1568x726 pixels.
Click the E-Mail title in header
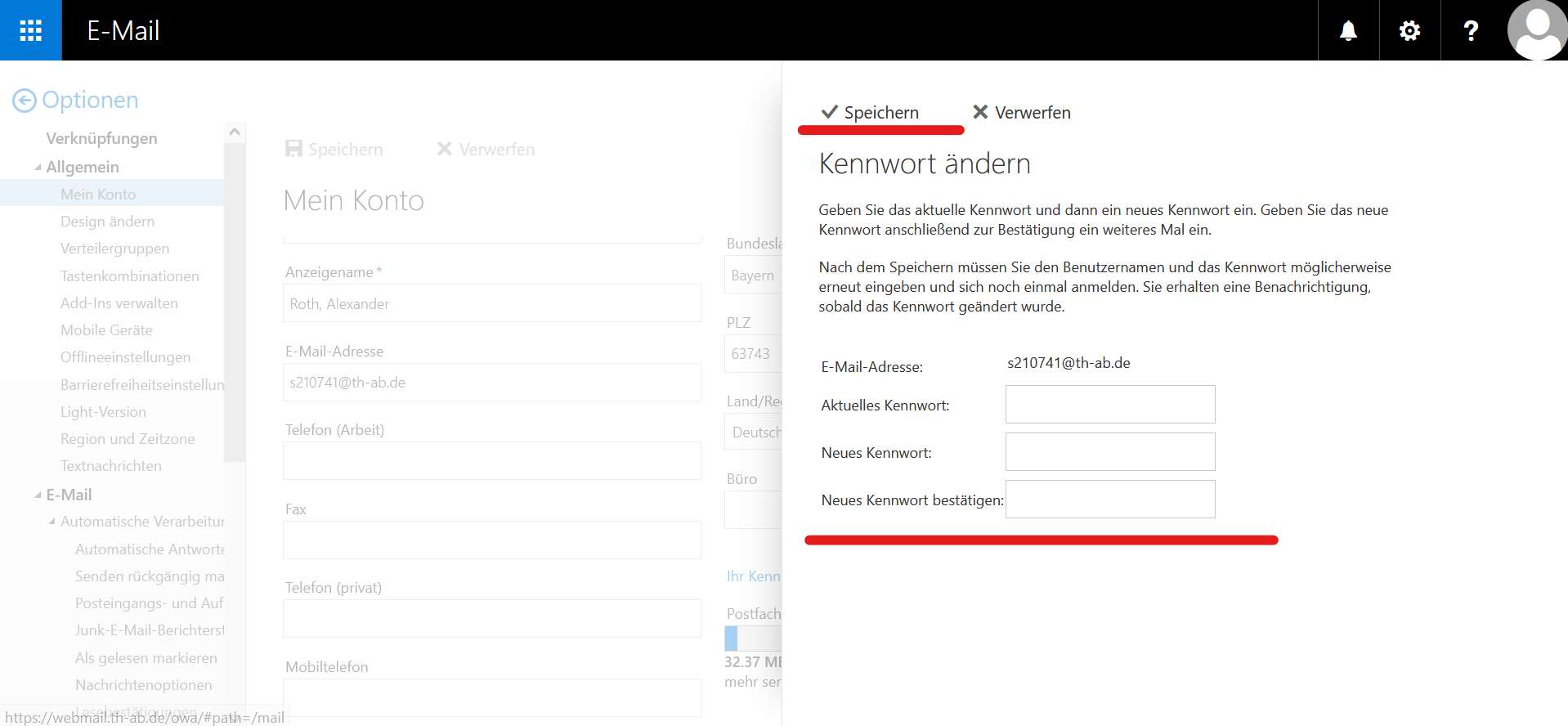[x=123, y=31]
